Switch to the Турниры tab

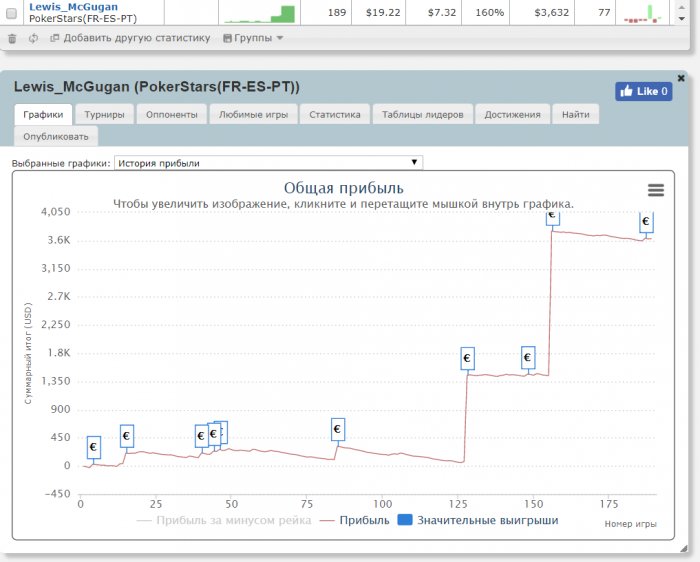click(104, 114)
